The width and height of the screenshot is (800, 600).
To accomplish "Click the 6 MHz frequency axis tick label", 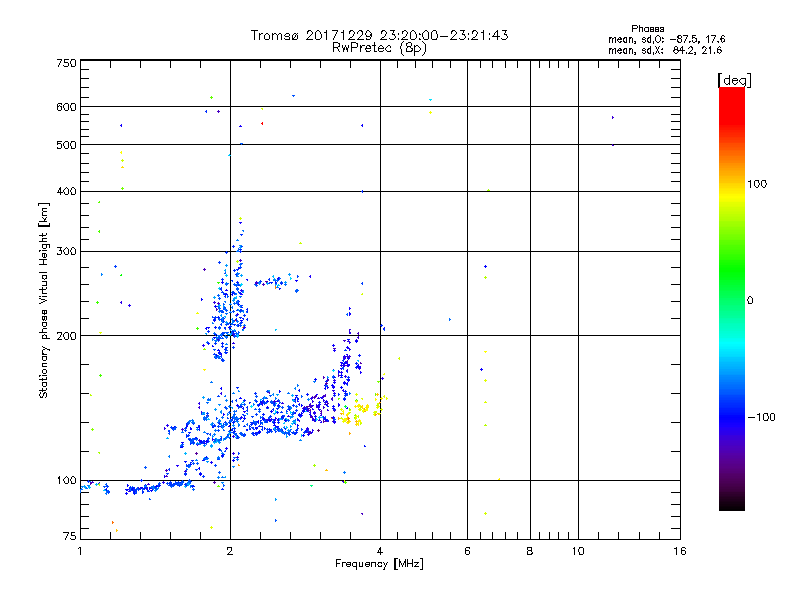I will point(467,551).
